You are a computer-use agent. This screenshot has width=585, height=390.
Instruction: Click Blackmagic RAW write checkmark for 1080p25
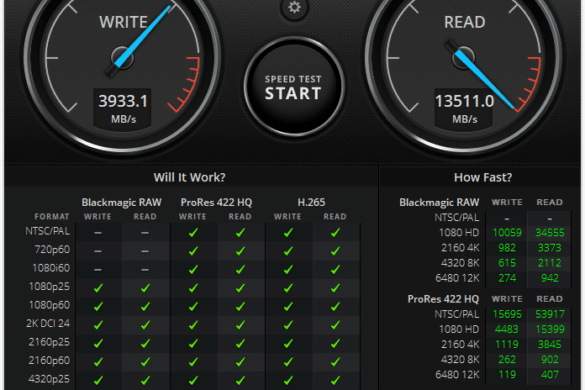click(x=98, y=288)
